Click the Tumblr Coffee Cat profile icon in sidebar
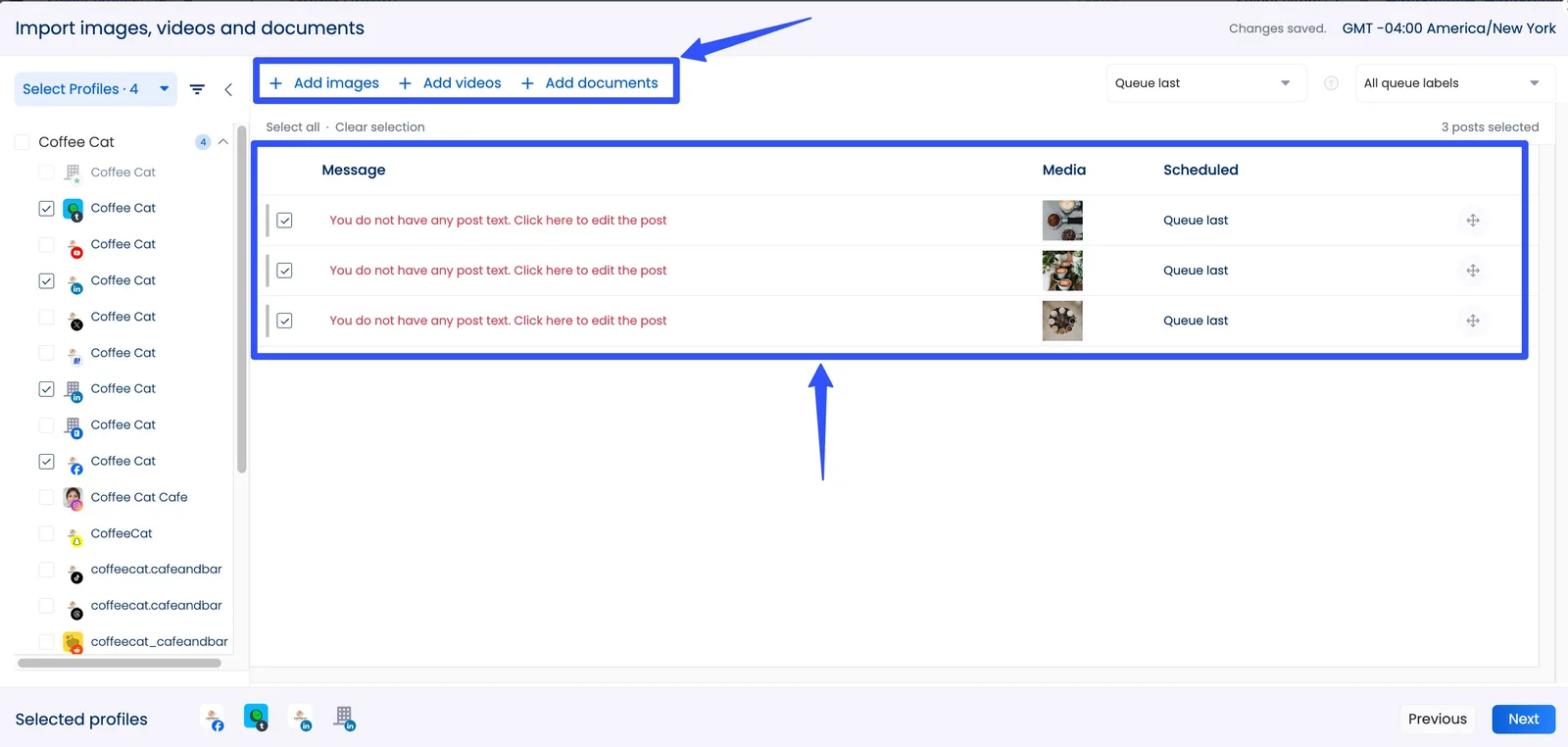The height and width of the screenshot is (747, 1568). click(x=73, y=209)
